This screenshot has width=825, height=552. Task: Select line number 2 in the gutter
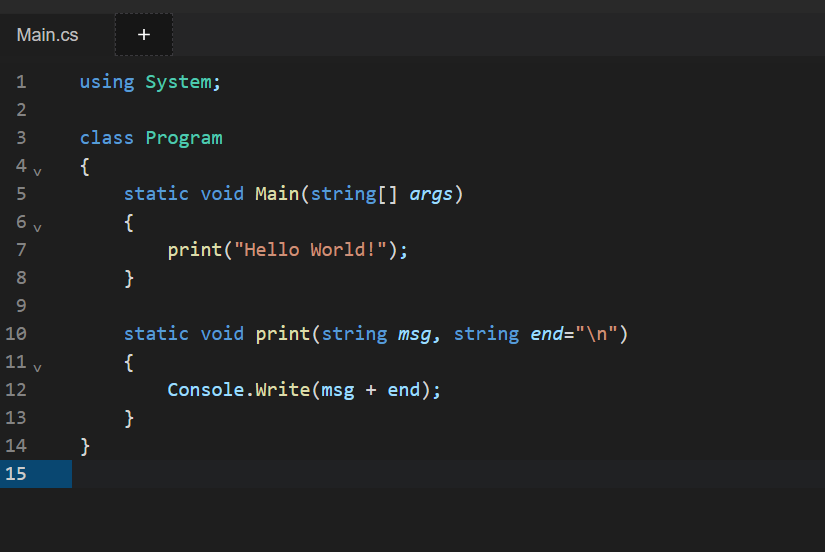coord(21,110)
